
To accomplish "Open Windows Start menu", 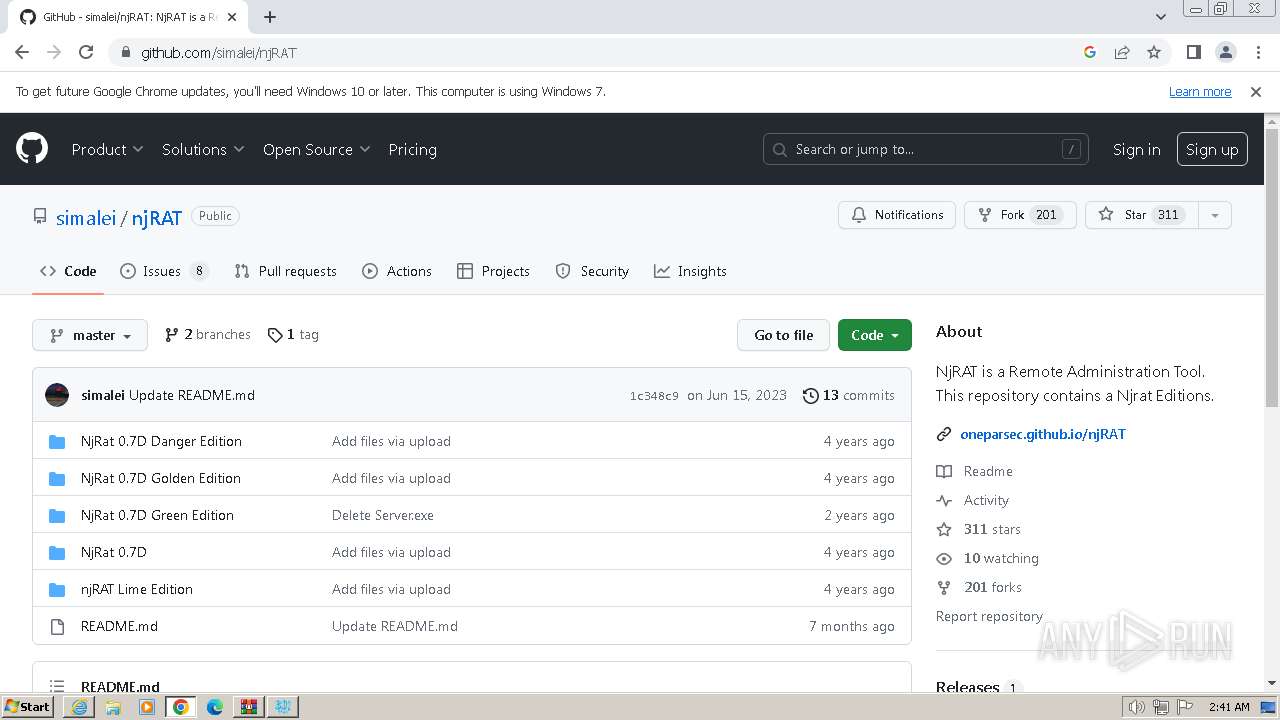I will (28, 707).
